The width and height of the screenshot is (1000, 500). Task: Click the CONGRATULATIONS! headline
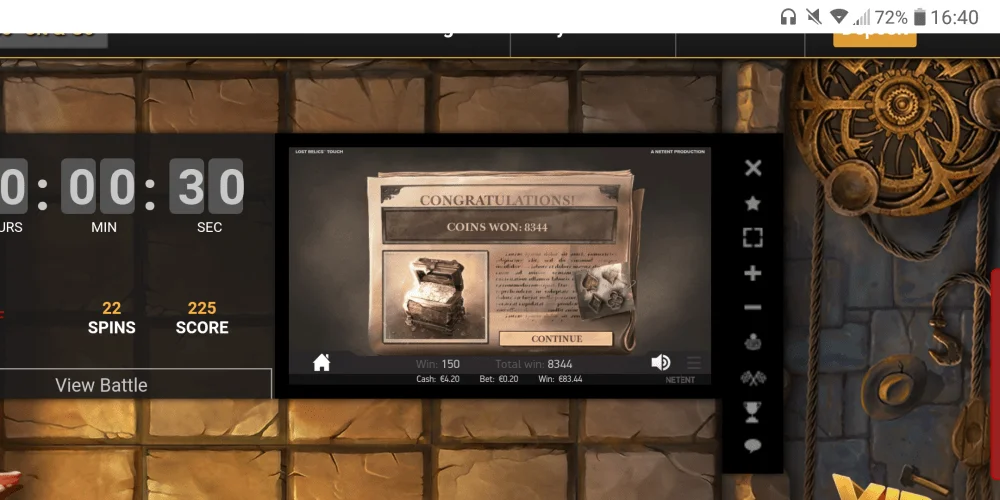coord(497,200)
